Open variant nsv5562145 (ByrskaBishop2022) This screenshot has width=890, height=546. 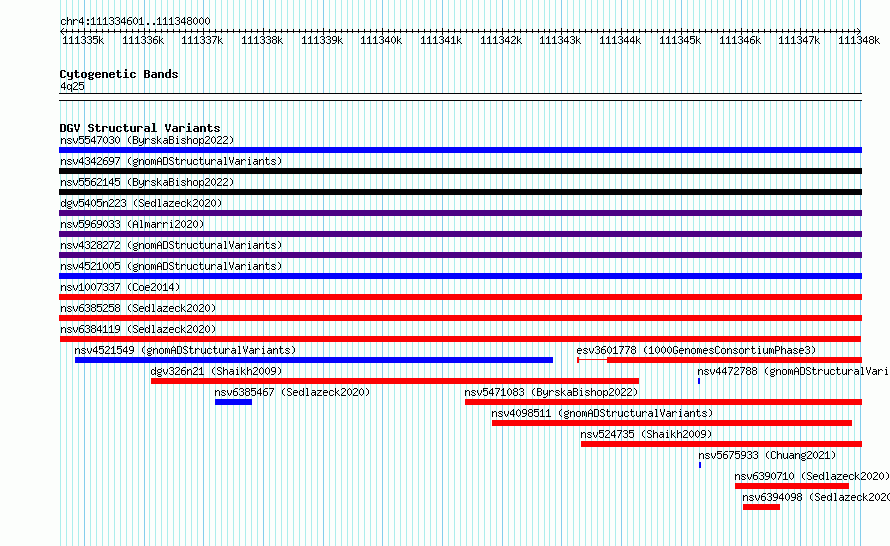tap(147, 182)
